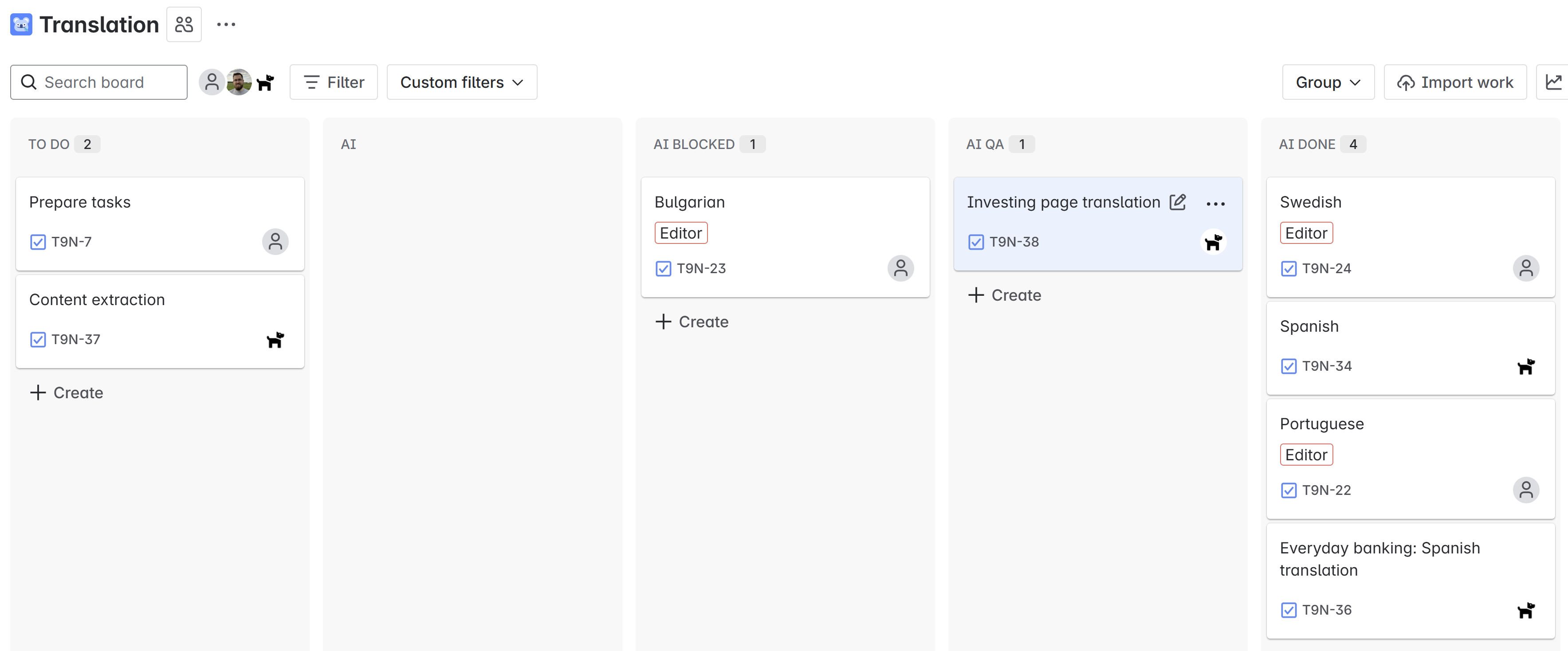The height and width of the screenshot is (651, 1568).
Task: Toggle the T9N-36 checkbox on Everyday banking card
Action: click(1289, 610)
